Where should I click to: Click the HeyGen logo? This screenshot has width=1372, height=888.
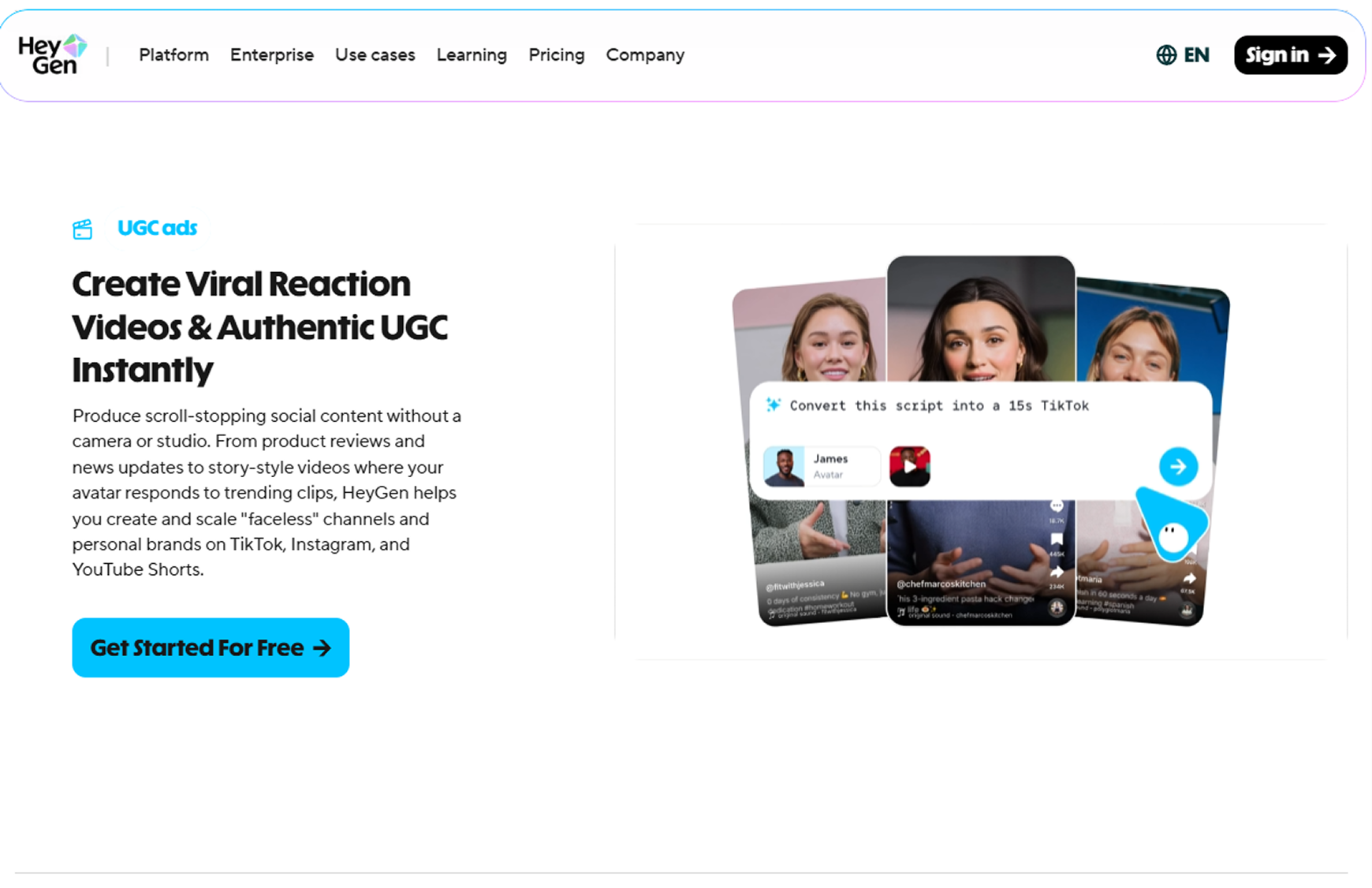tap(52, 54)
